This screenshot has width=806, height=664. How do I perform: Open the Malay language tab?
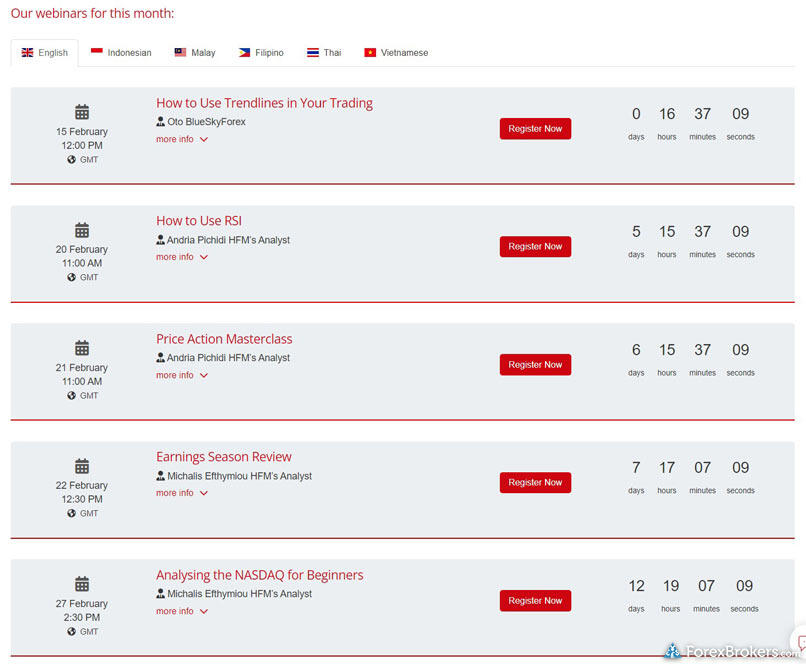195,53
